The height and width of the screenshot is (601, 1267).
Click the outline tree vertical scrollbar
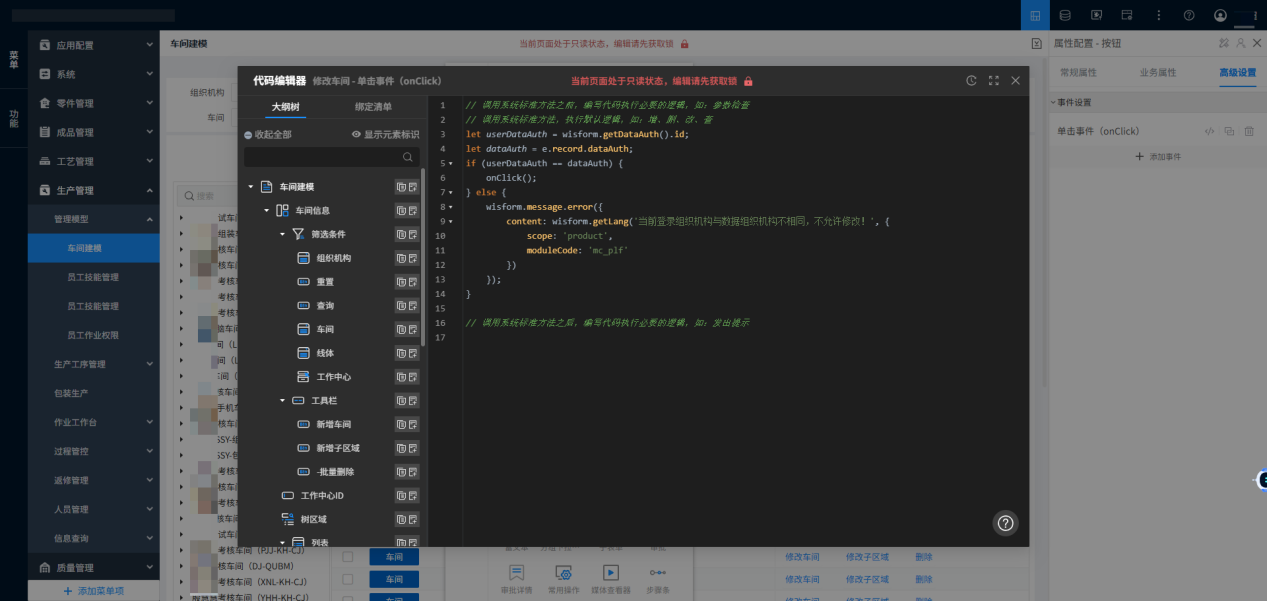pyautogui.click(x=423, y=260)
